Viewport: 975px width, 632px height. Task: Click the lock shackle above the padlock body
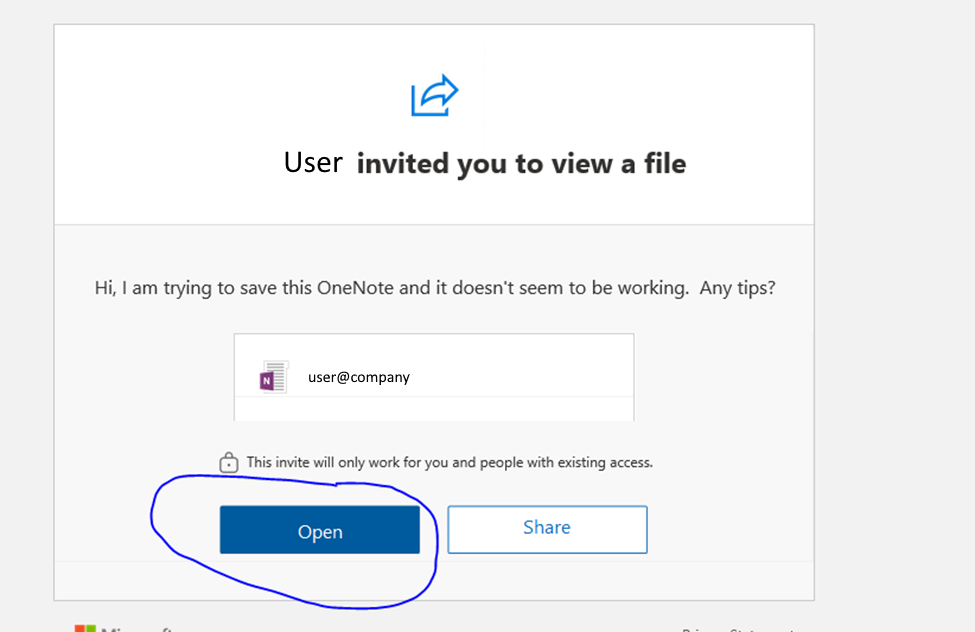pyautogui.click(x=228, y=454)
